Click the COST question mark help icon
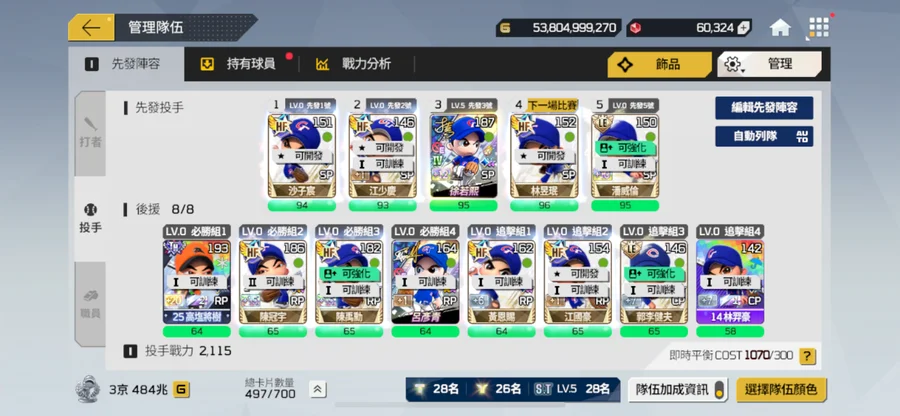900x416 pixels. coord(808,356)
